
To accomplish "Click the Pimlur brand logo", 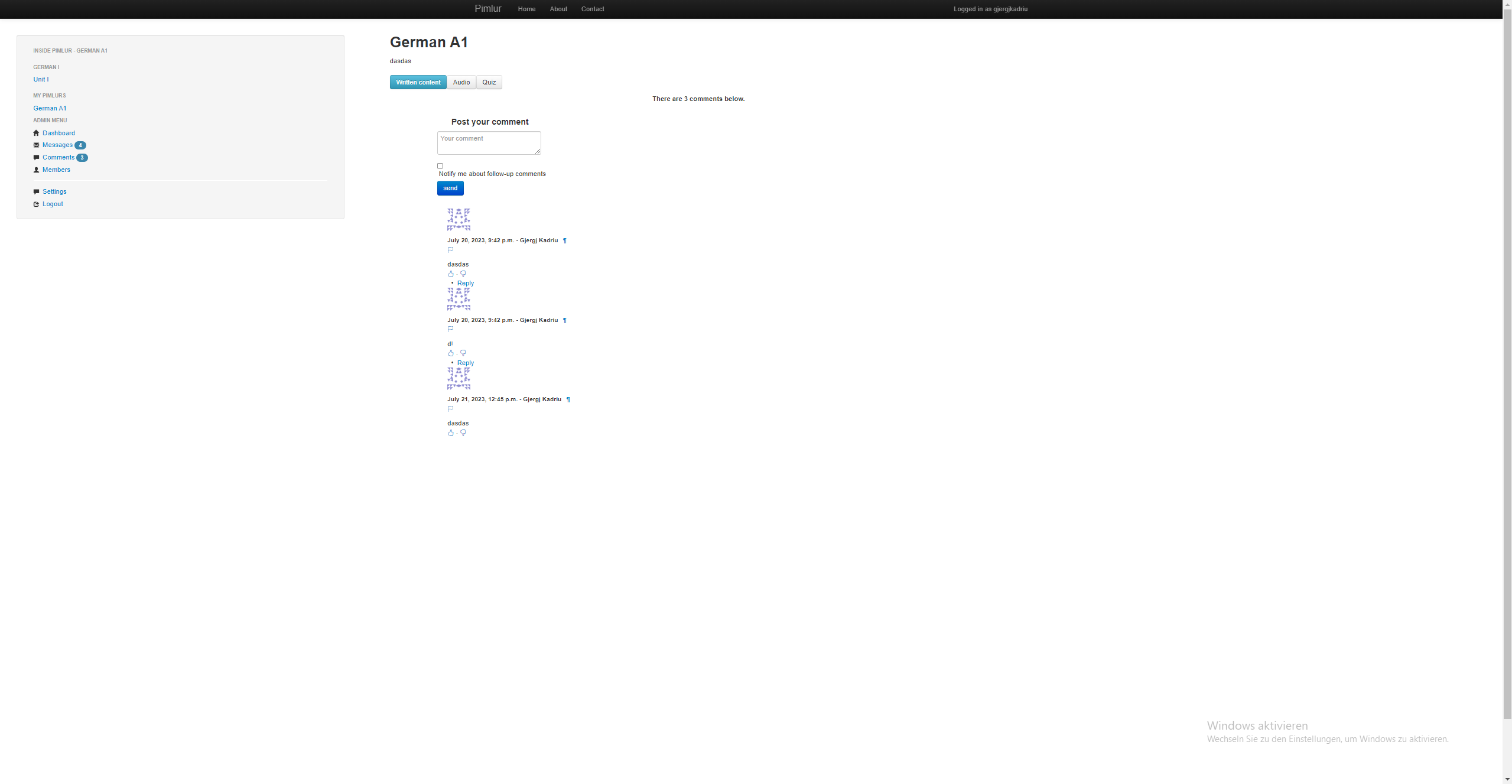I will coord(488,8).
